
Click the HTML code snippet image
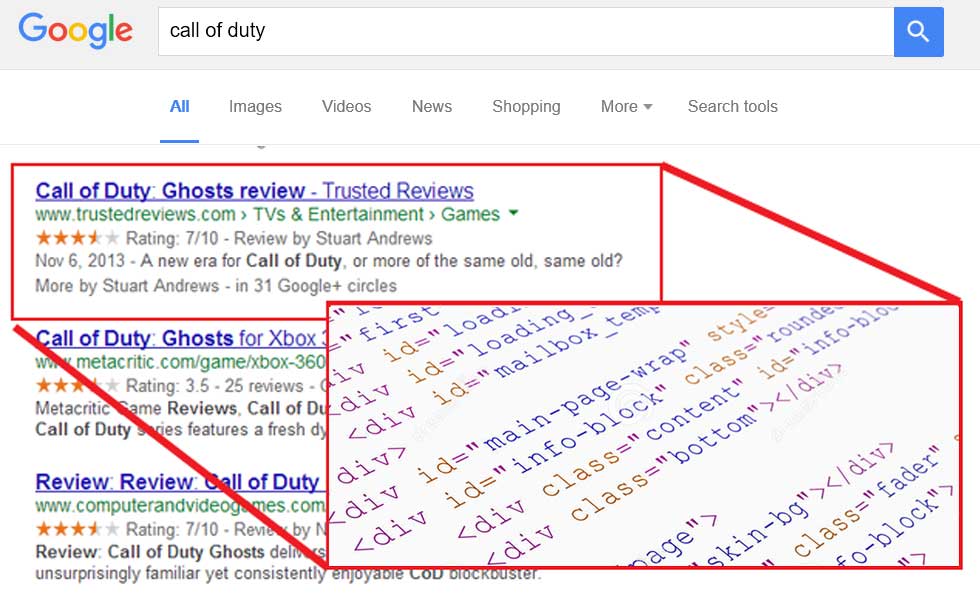tap(644, 436)
